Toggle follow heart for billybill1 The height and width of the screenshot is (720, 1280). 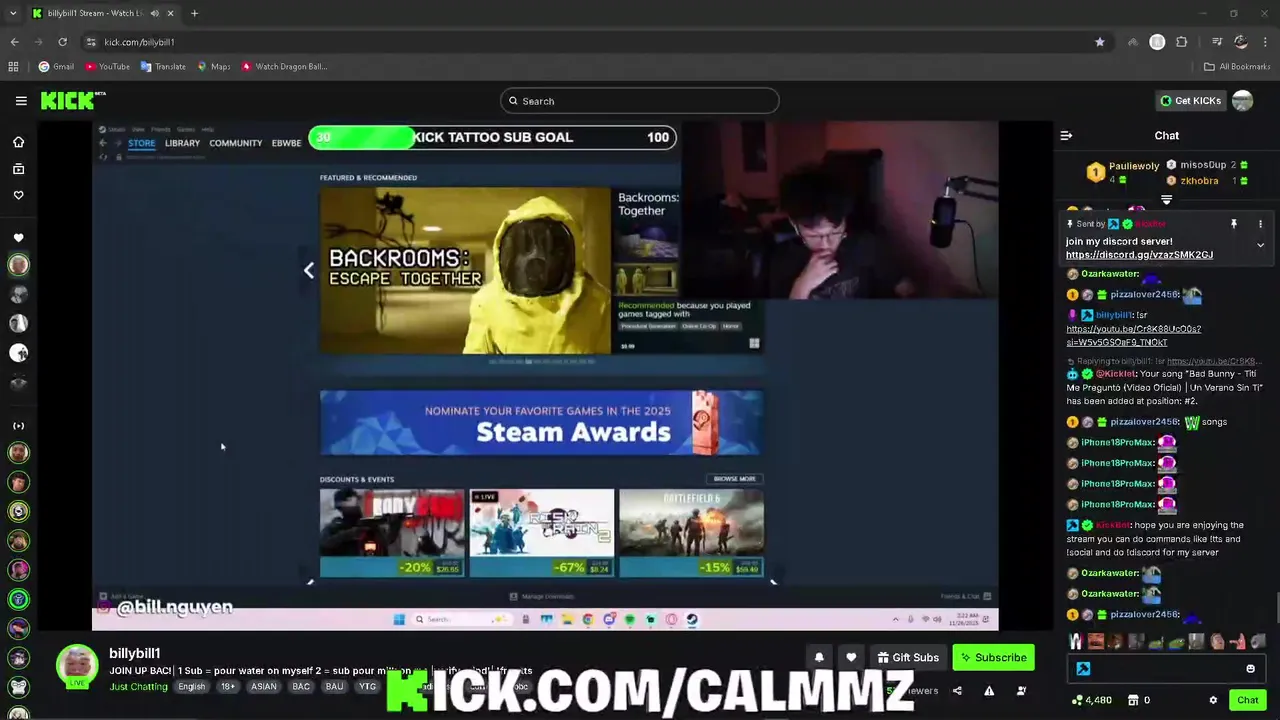click(851, 657)
